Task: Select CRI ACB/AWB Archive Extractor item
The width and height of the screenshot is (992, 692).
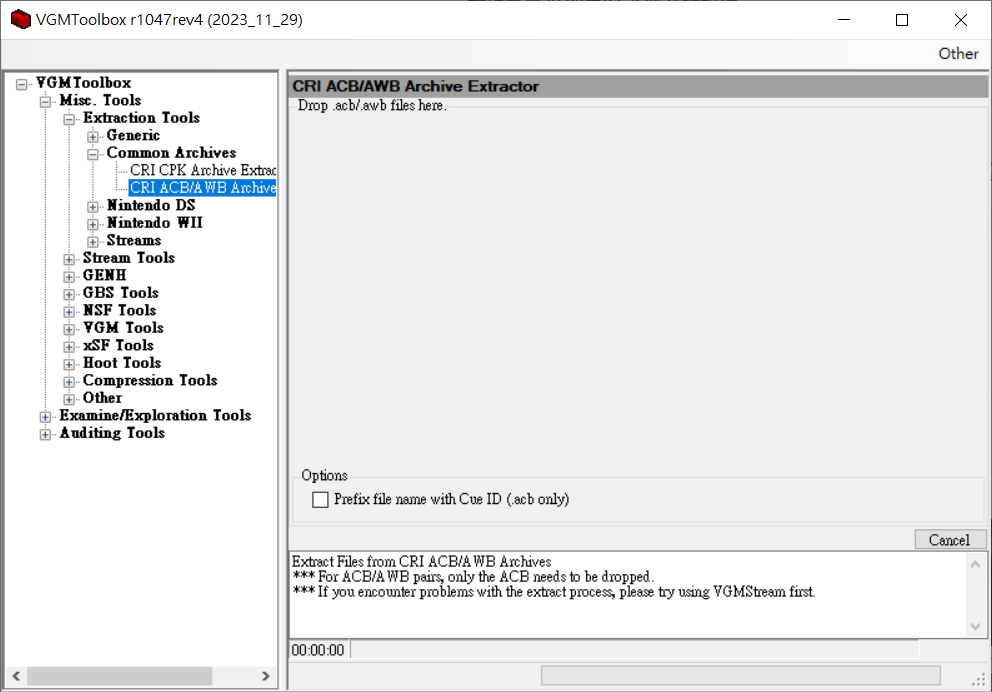Action: point(202,188)
